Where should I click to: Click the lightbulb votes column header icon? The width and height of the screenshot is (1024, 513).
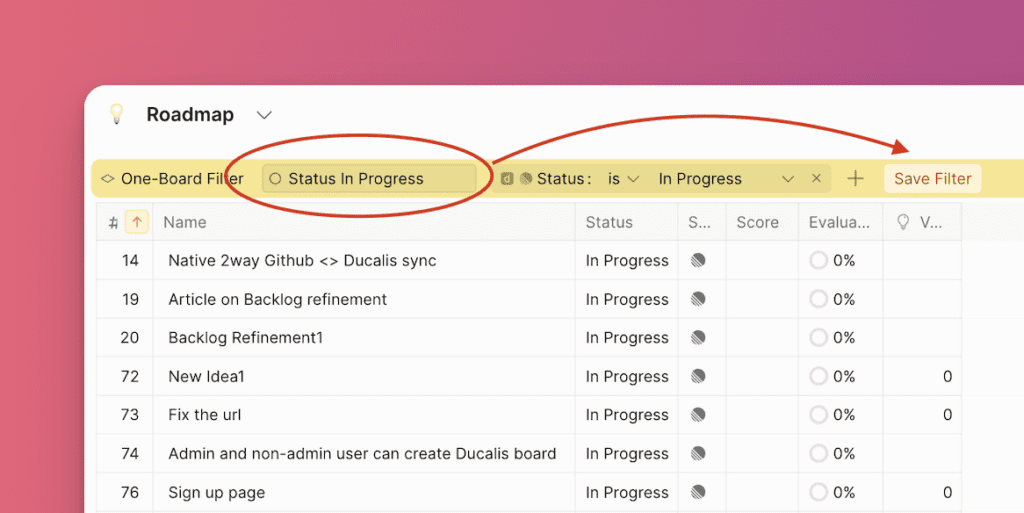pyautogui.click(x=903, y=222)
